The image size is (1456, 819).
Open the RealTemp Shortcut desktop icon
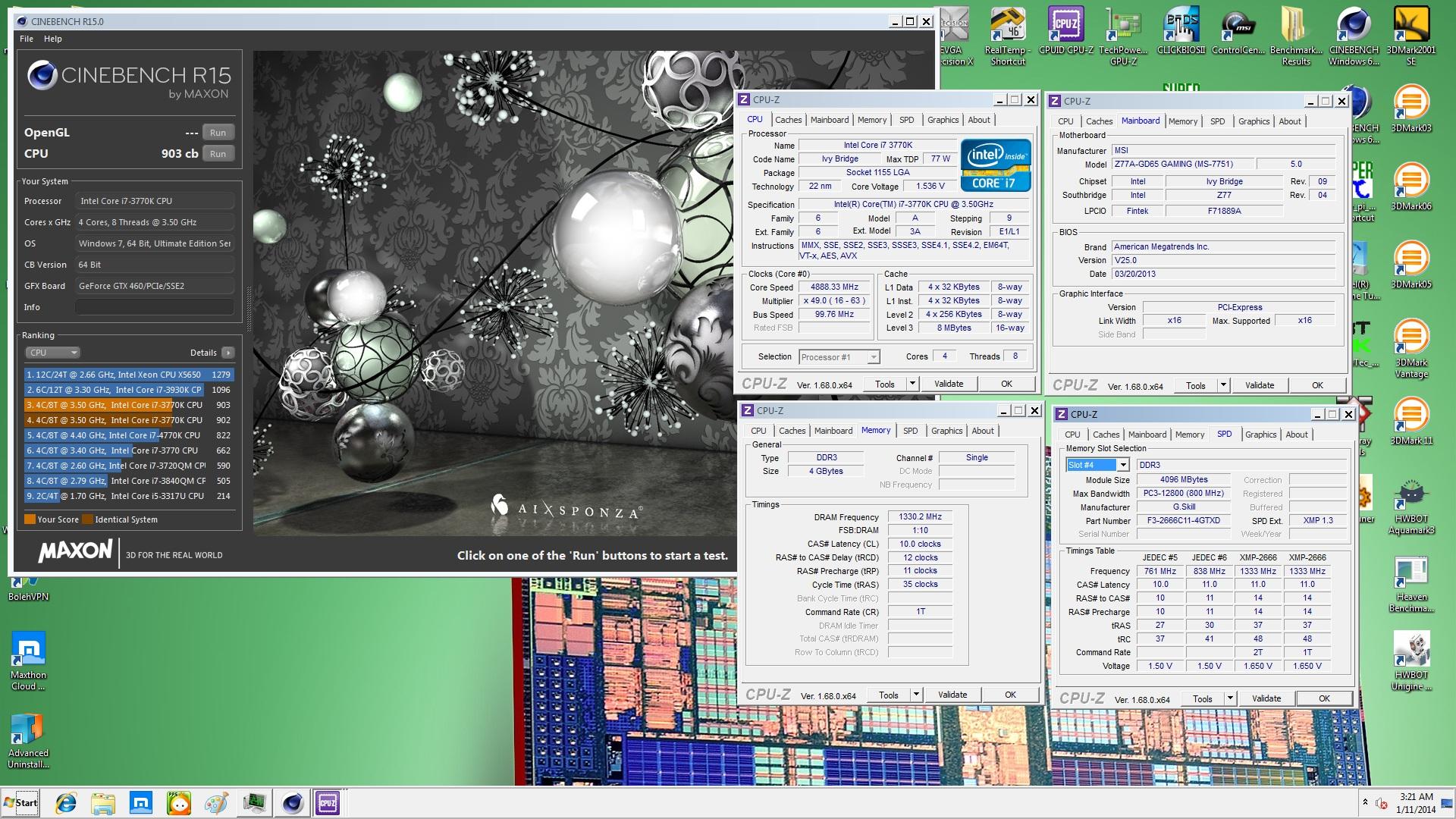1008,36
